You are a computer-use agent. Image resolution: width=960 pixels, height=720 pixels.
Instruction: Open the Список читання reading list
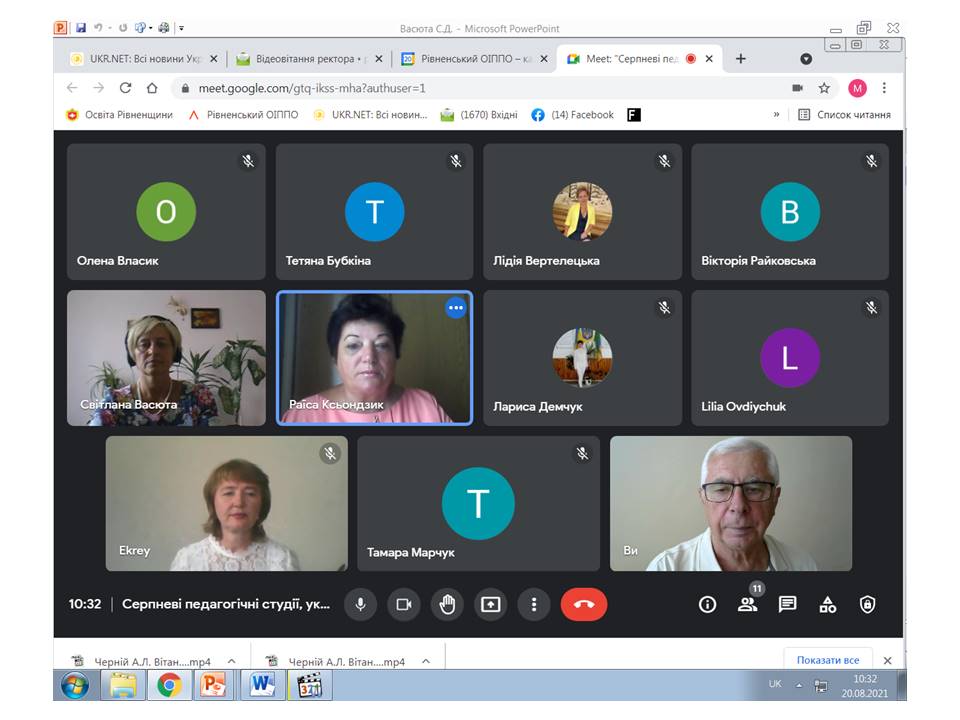pyautogui.click(x=844, y=115)
